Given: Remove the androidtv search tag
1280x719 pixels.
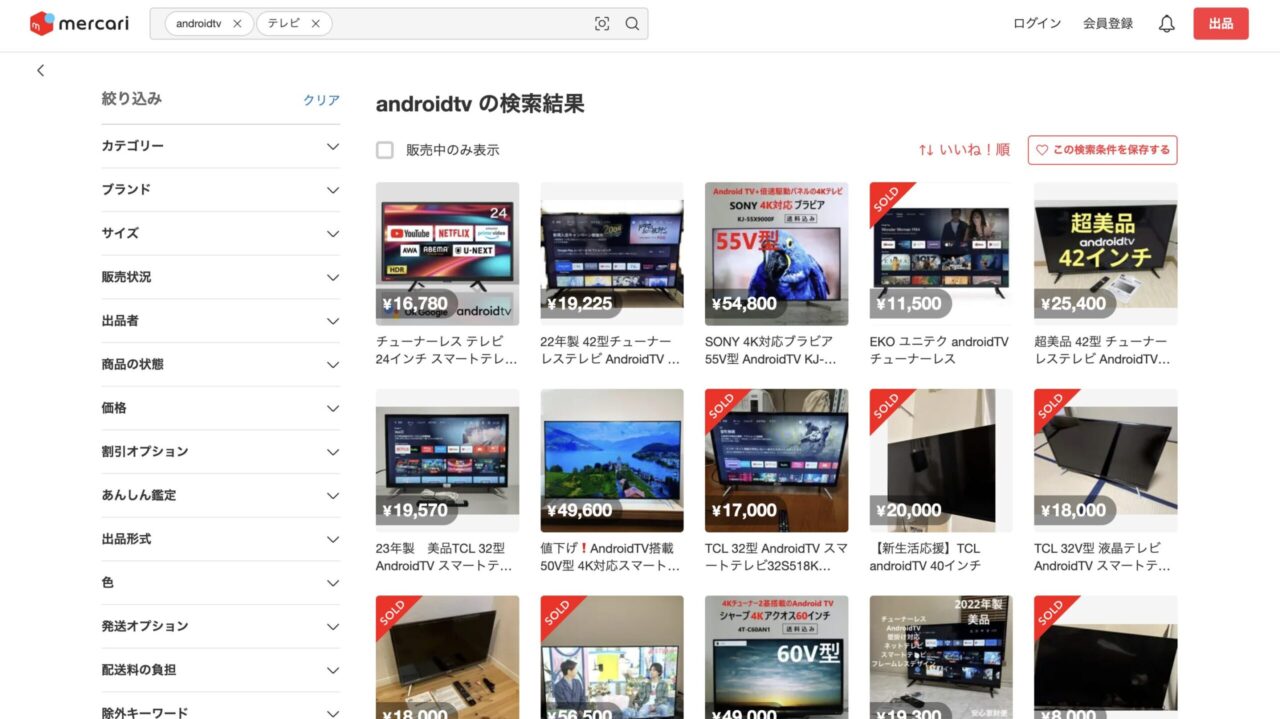Looking at the screenshot, I should point(237,24).
